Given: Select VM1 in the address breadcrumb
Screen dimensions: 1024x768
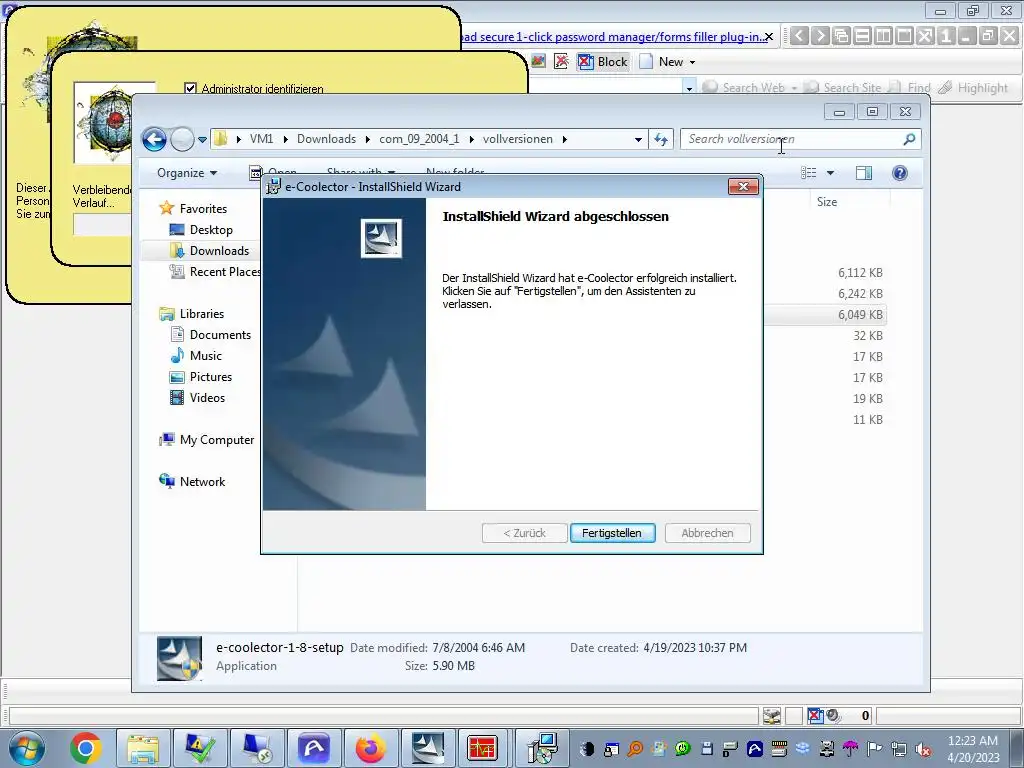Looking at the screenshot, I should (x=261, y=139).
